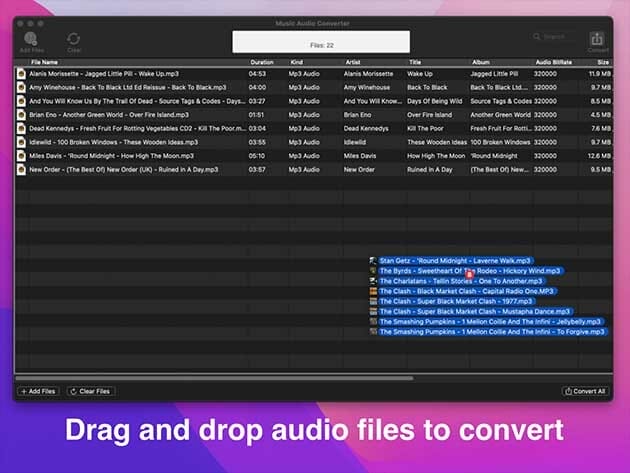Viewport: 630px width, 473px height.
Task: Click the Clear icon in top toolbar
Action: (x=74, y=38)
